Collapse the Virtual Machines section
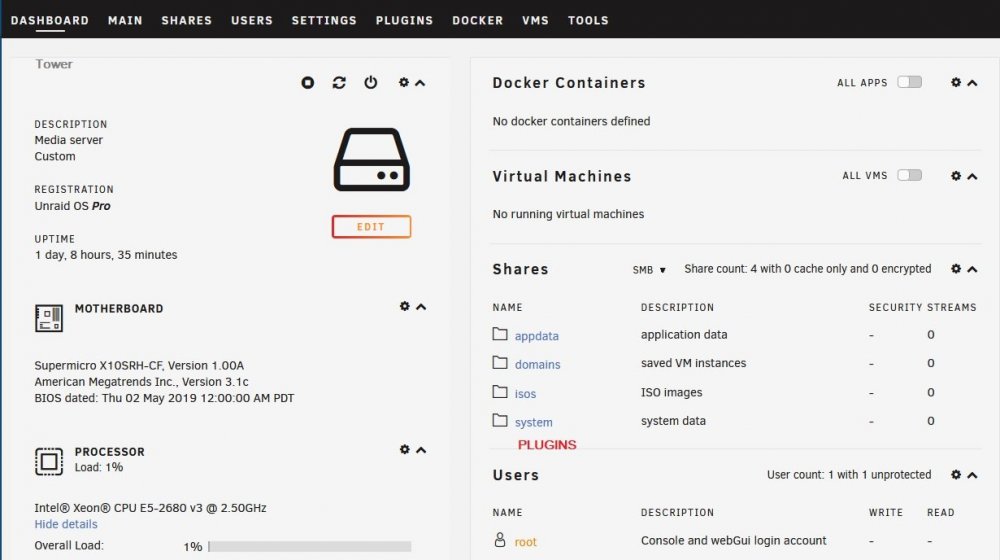1000x560 pixels. coord(972,176)
